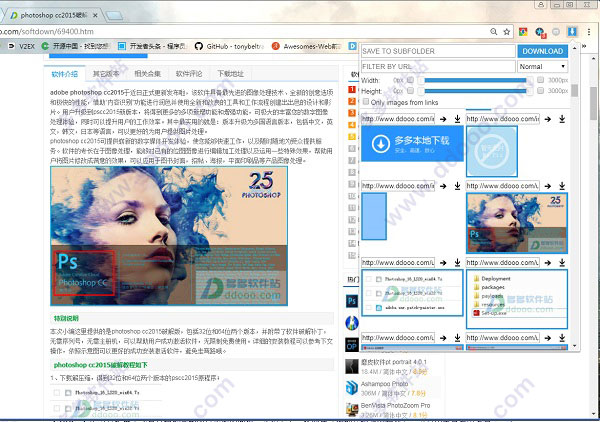Image resolution: width=600 pixels, height=422 pixels.
Task: Open the GitHub - tonybeltr bookmark
Action: click(x=229, y=46)
